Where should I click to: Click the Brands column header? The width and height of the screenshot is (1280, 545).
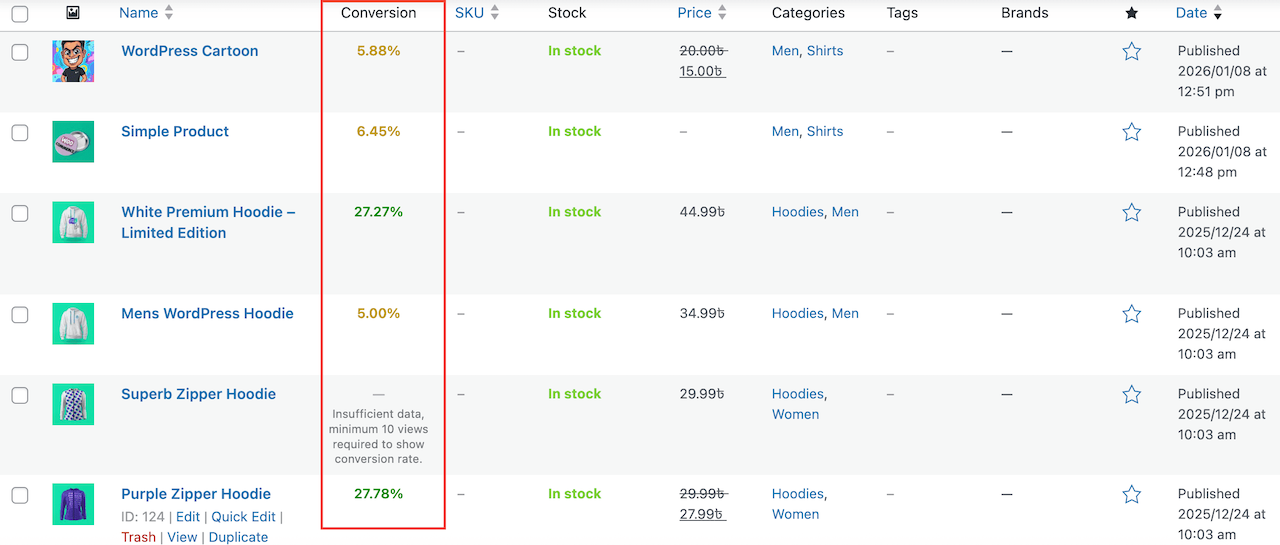[x=1025, y=13]
